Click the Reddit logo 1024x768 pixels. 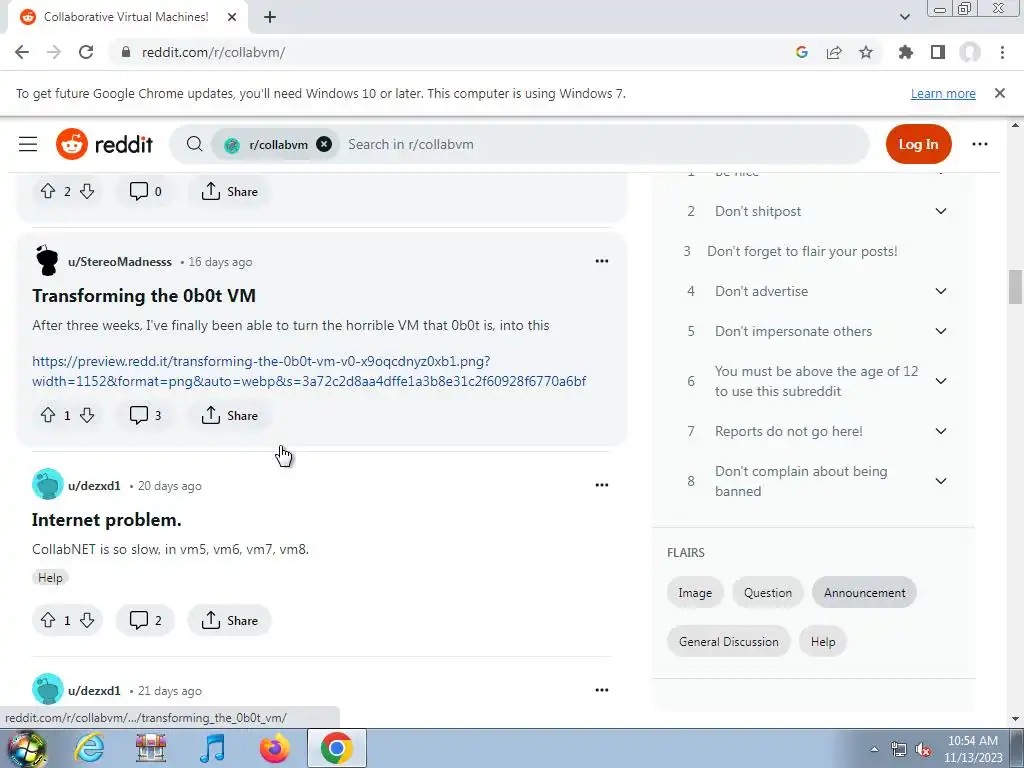click(x=104, y=144)
